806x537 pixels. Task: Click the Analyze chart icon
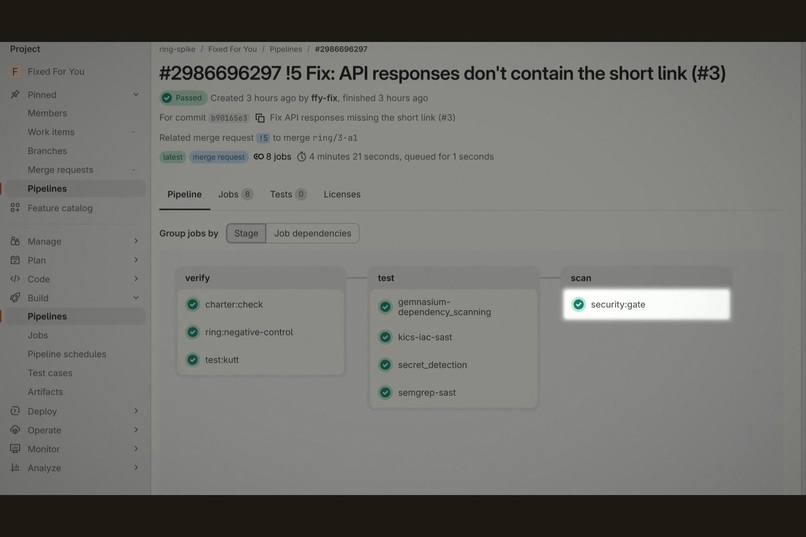(x=15, y=468)
